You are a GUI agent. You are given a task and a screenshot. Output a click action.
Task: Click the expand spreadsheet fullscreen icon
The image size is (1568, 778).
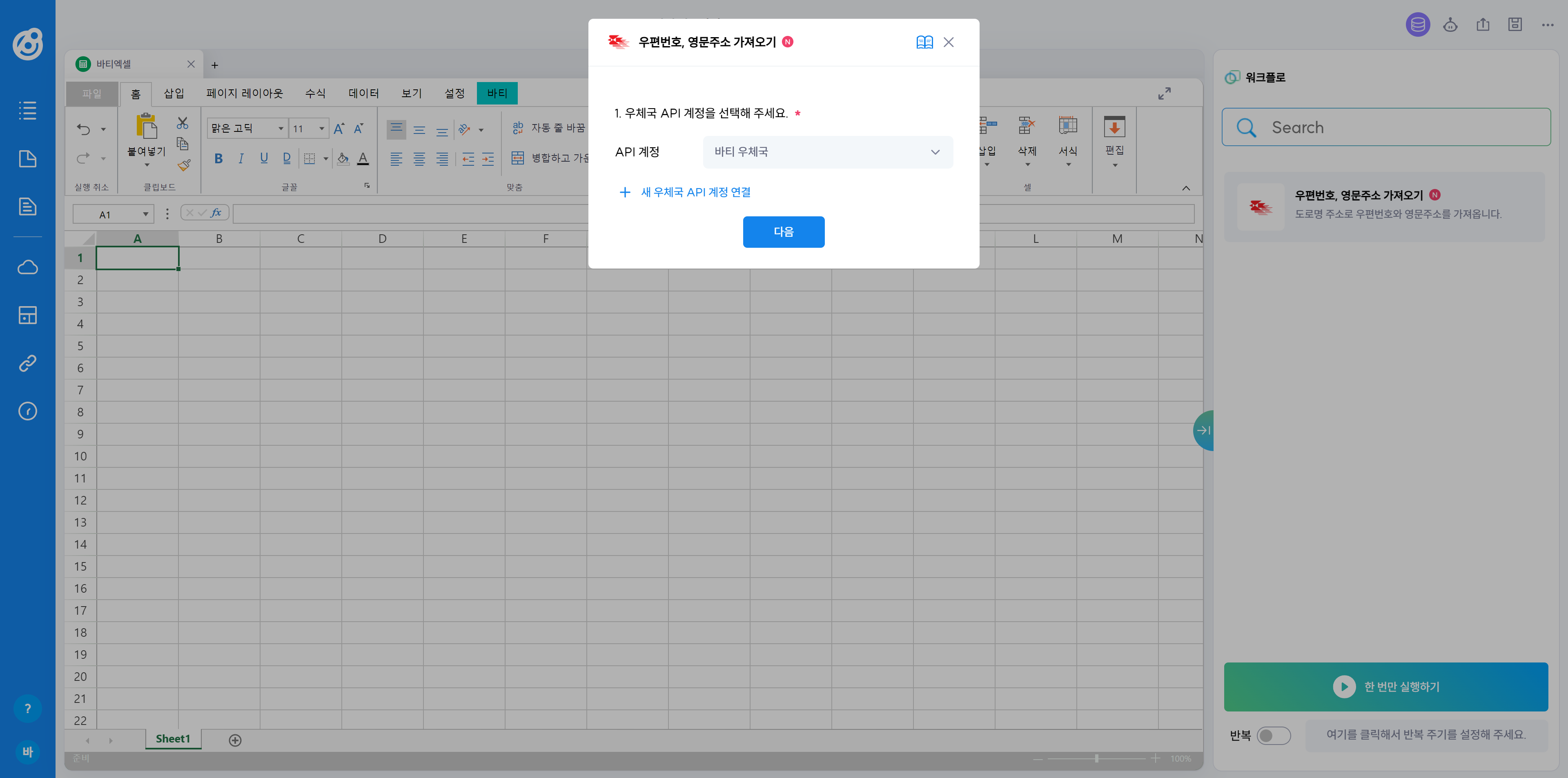[x=1165, y=93]
